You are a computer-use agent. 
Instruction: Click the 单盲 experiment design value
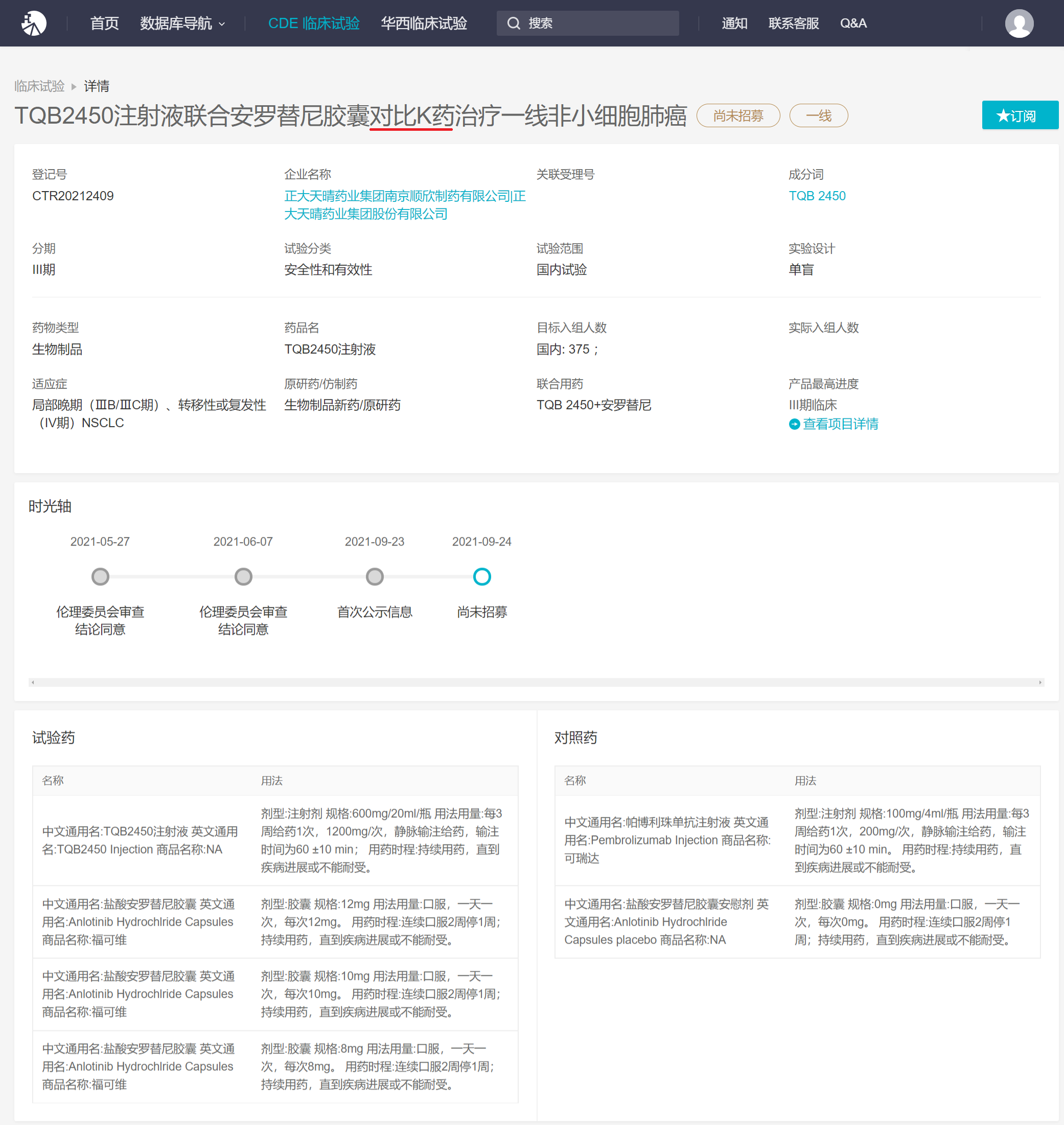[x=800, y=270]
